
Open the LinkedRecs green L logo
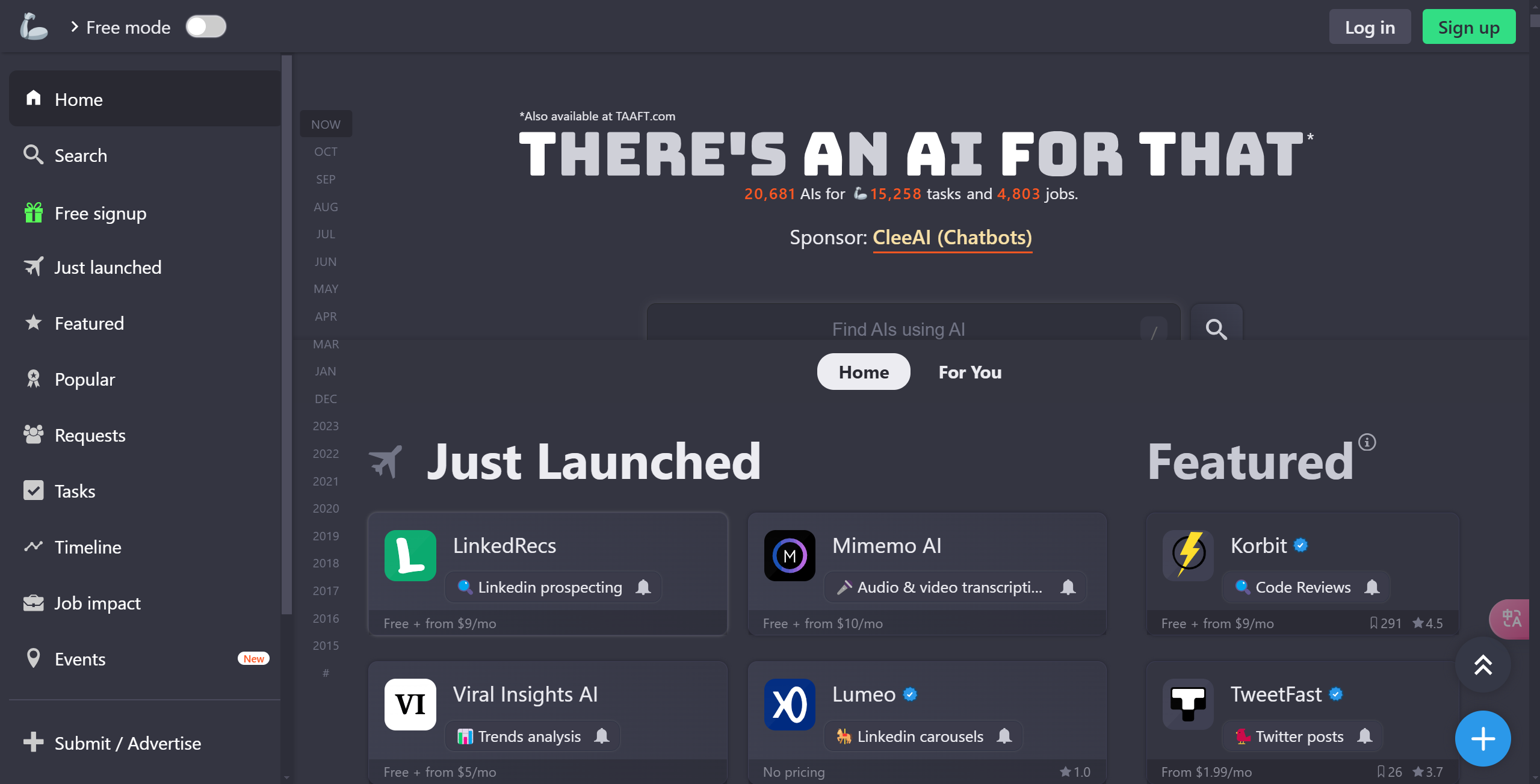click(x=410, y=555)
